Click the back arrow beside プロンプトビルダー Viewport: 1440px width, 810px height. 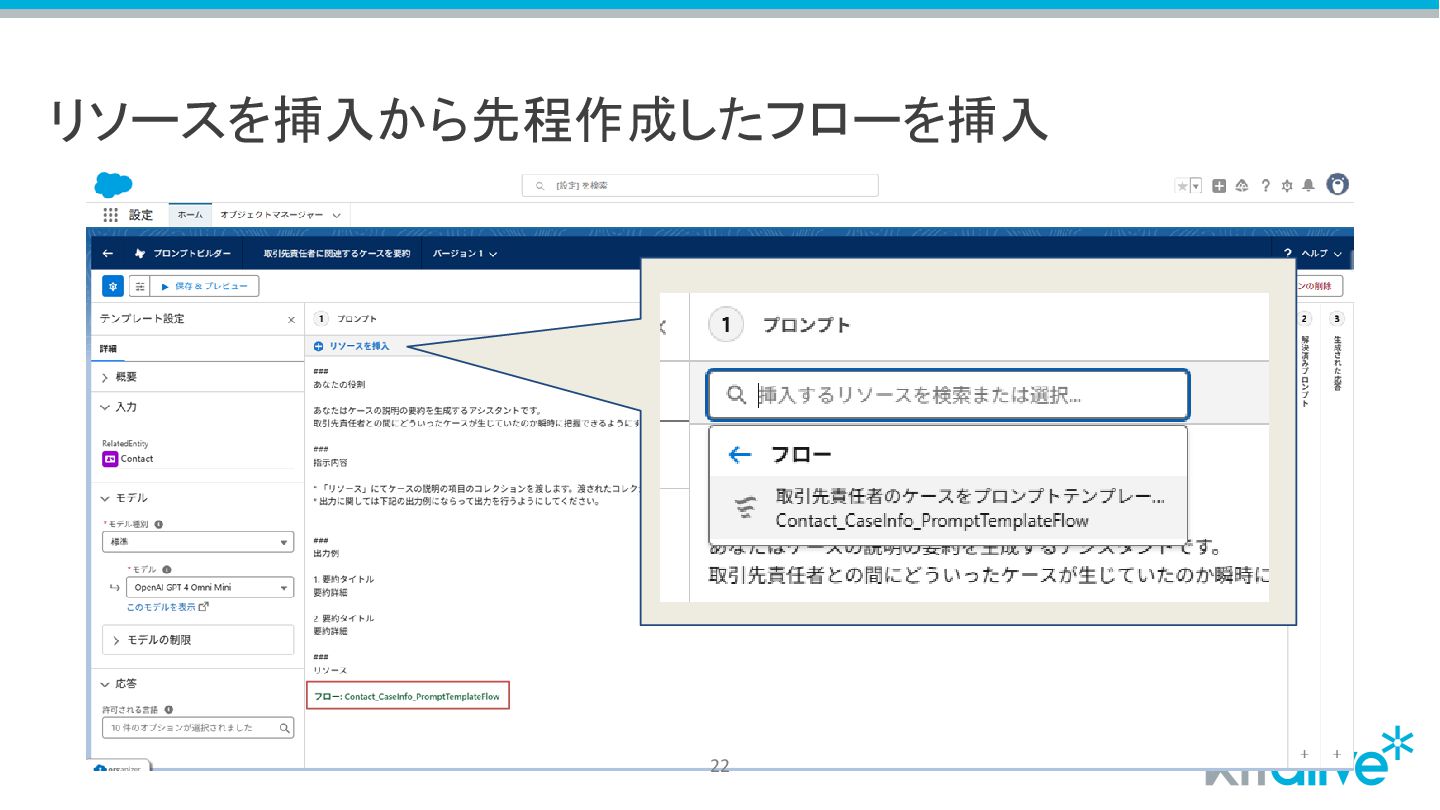tap(108, 254)
